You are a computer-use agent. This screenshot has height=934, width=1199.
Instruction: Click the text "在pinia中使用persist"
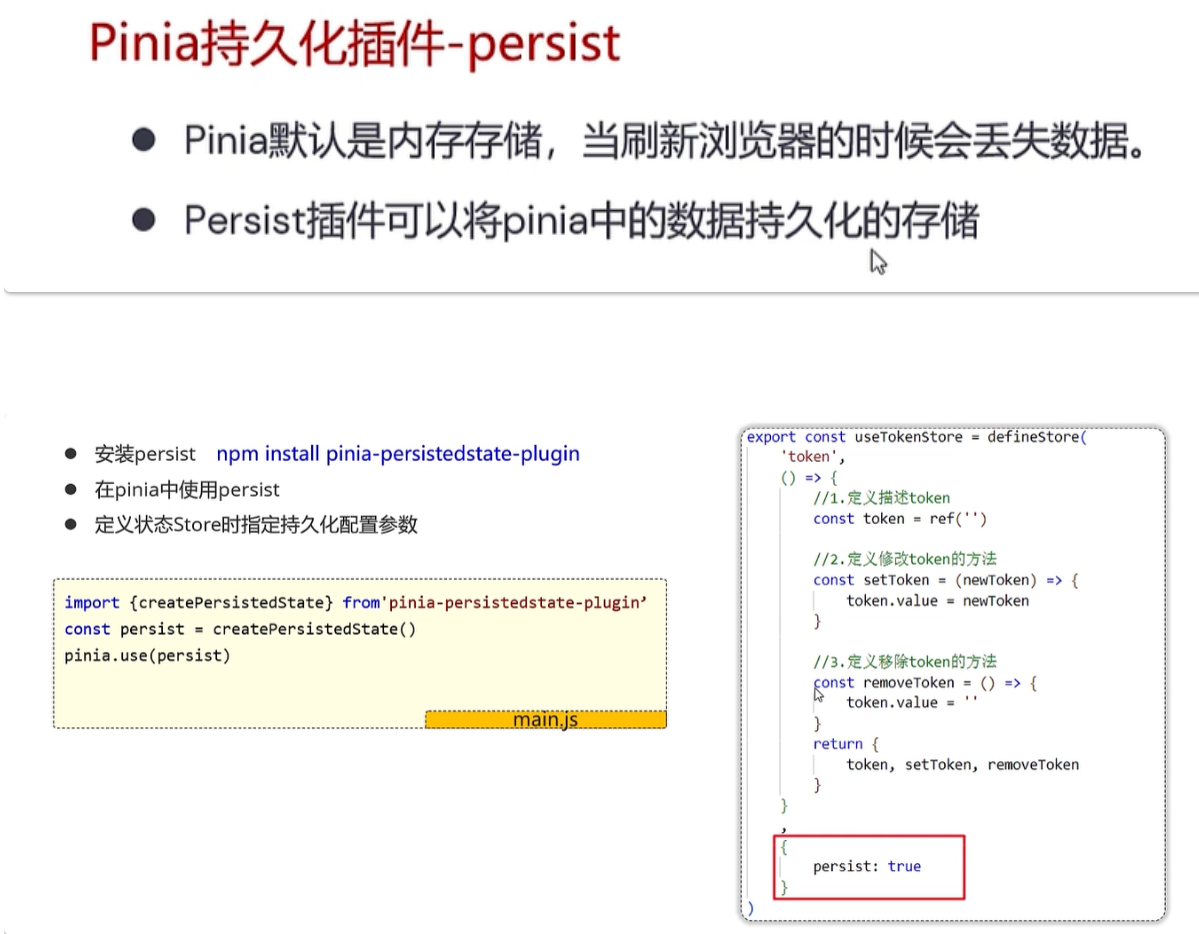pyautogui.click(x=187, y=489)
